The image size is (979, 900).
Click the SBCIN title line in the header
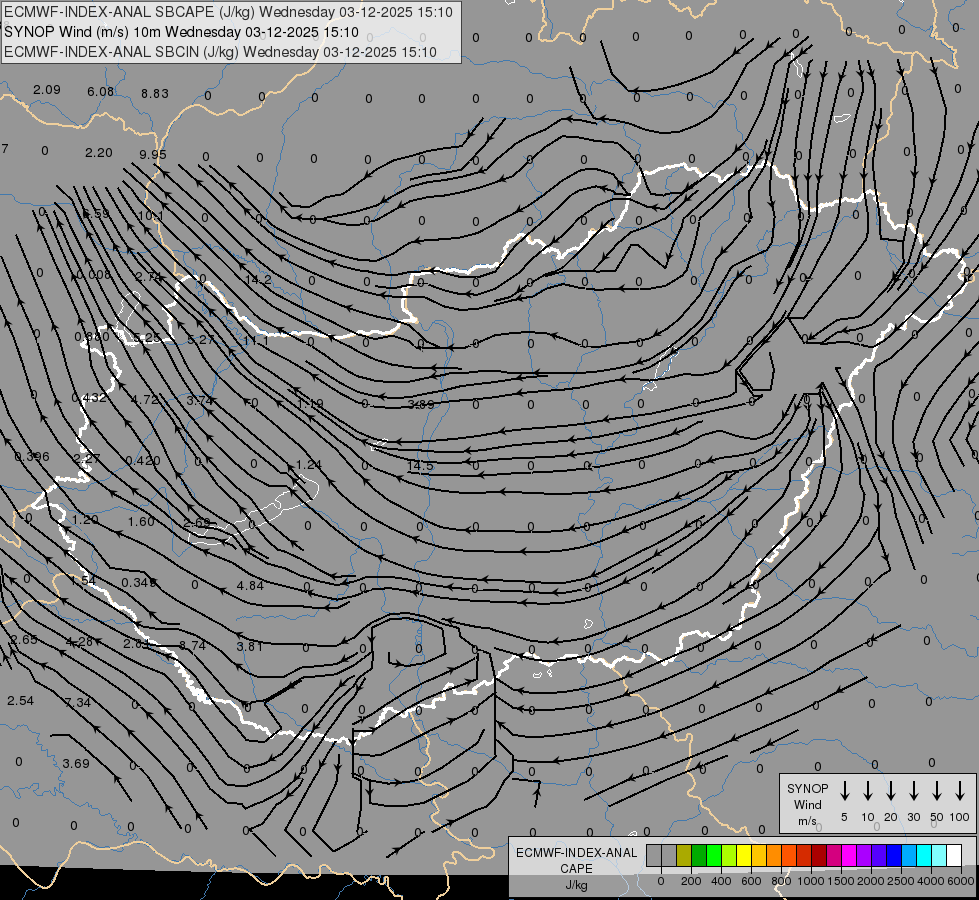[x=220, y=52]
